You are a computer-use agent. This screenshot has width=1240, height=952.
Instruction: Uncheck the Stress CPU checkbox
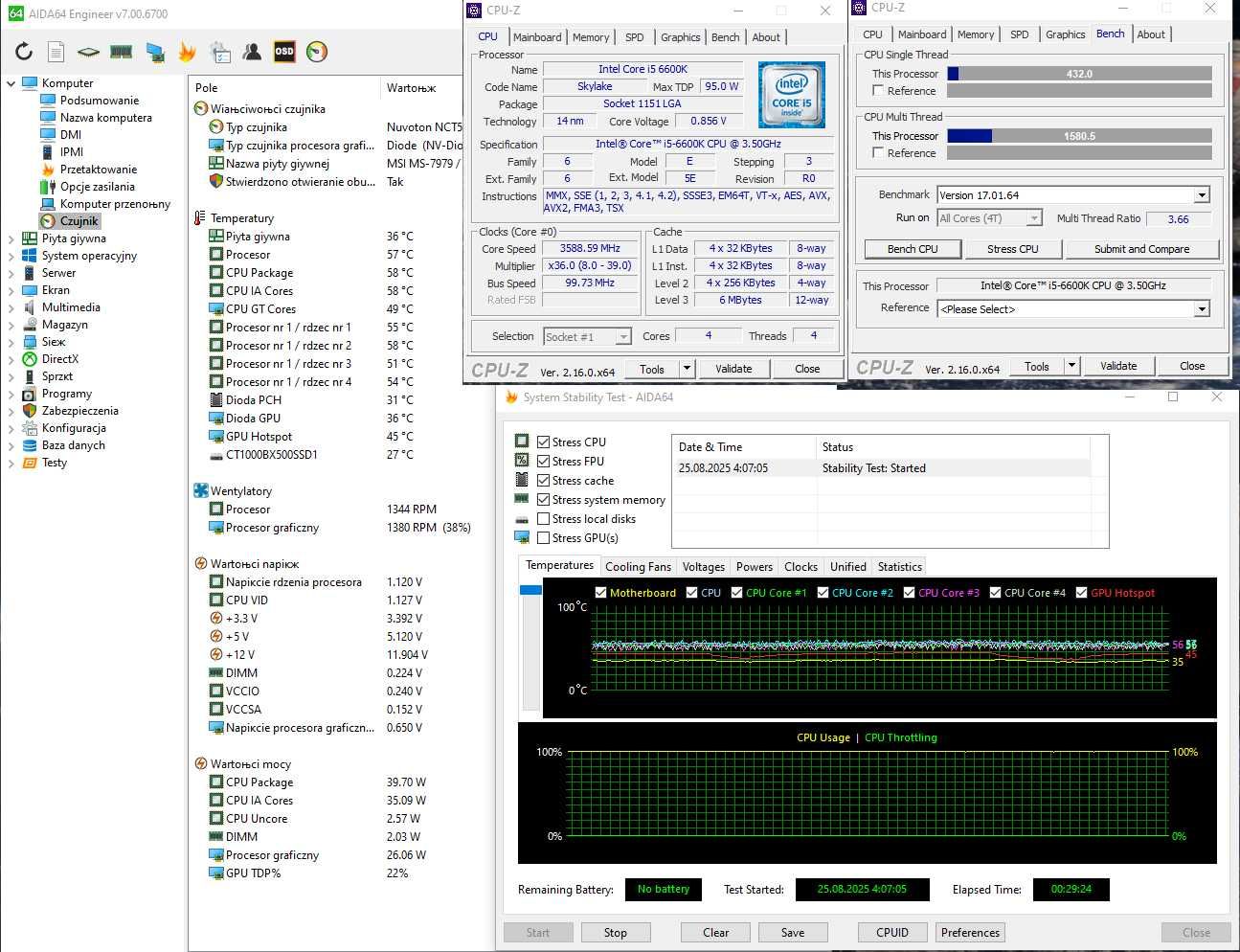pos(544,442)
